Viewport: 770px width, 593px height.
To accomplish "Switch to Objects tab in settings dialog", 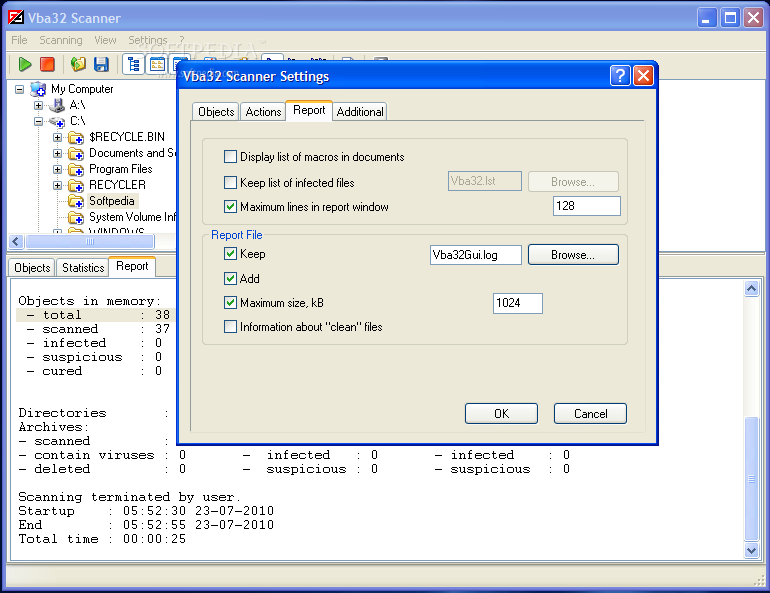I will 216,112.
